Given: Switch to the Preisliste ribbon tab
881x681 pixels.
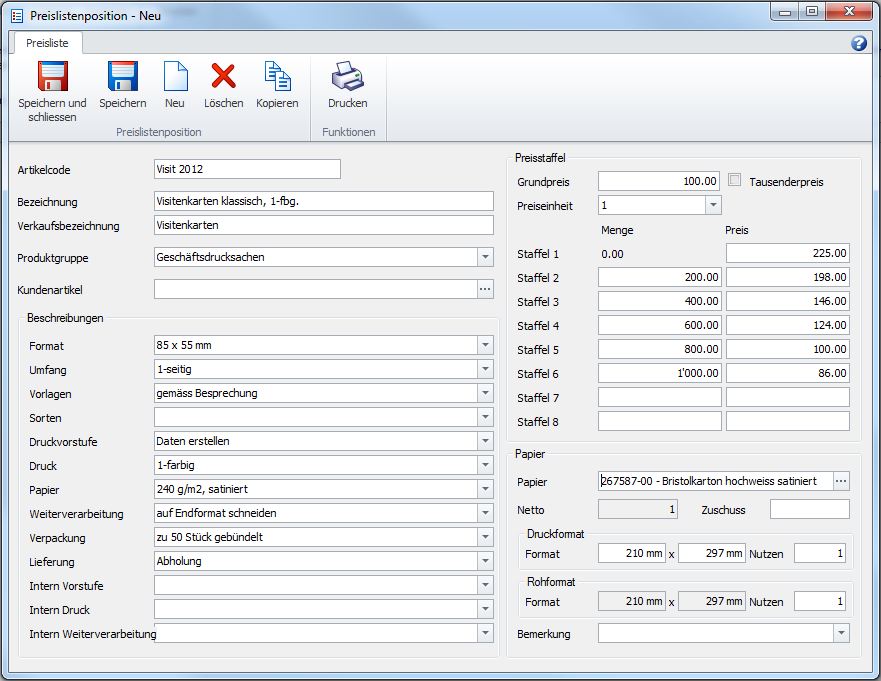Looking at the screenshot, I should pos(46,43).
